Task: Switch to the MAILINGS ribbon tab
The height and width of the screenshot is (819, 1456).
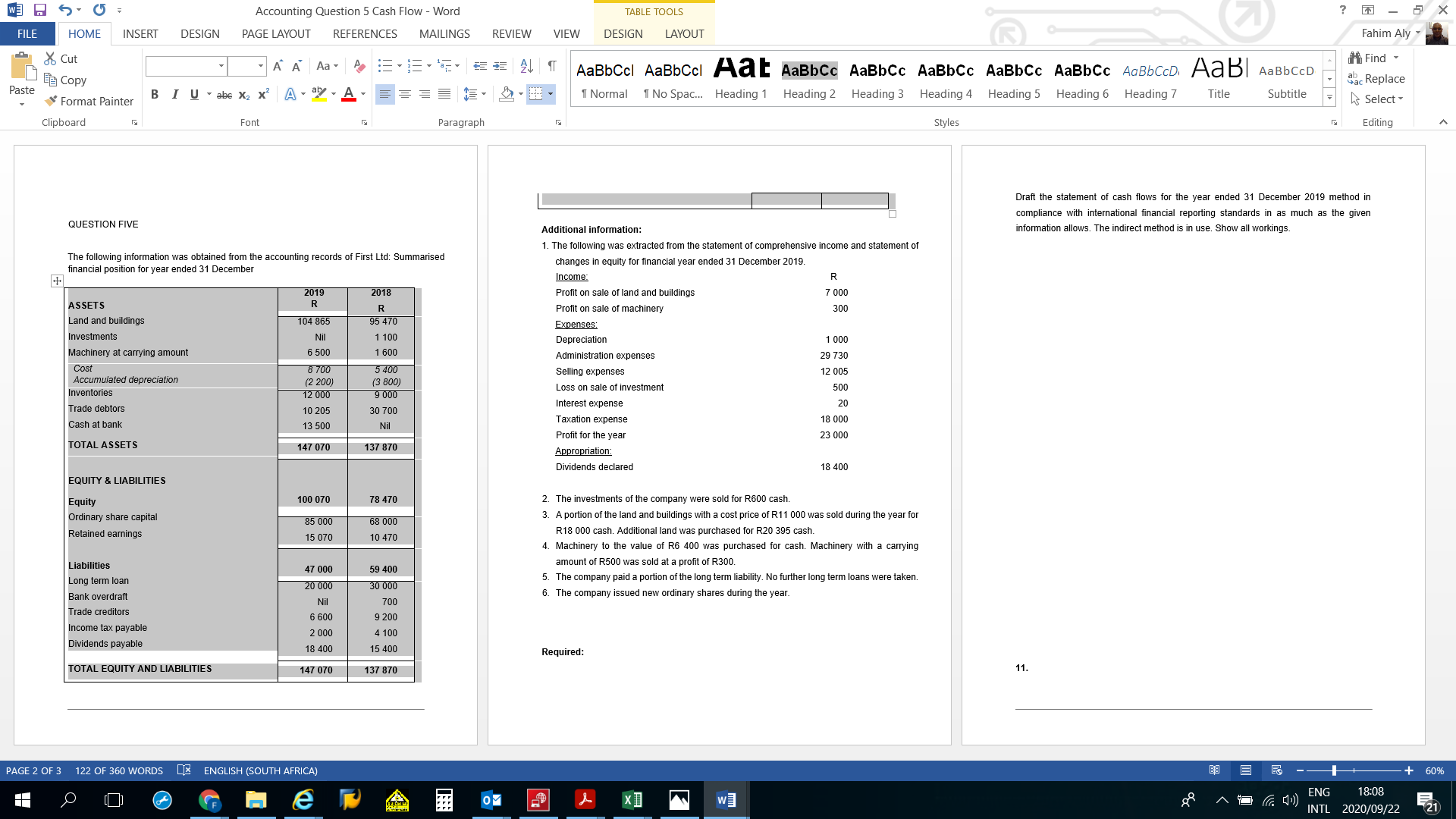Action: pos(444,33)
